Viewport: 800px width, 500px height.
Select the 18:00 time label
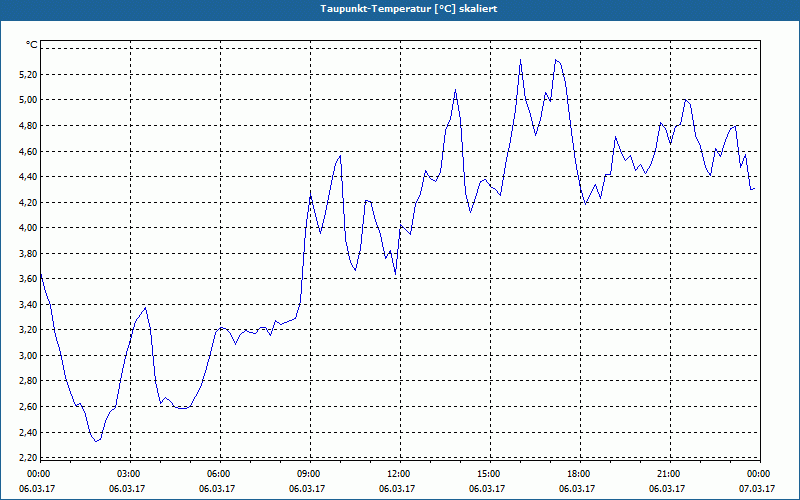(x=580, y=474)
